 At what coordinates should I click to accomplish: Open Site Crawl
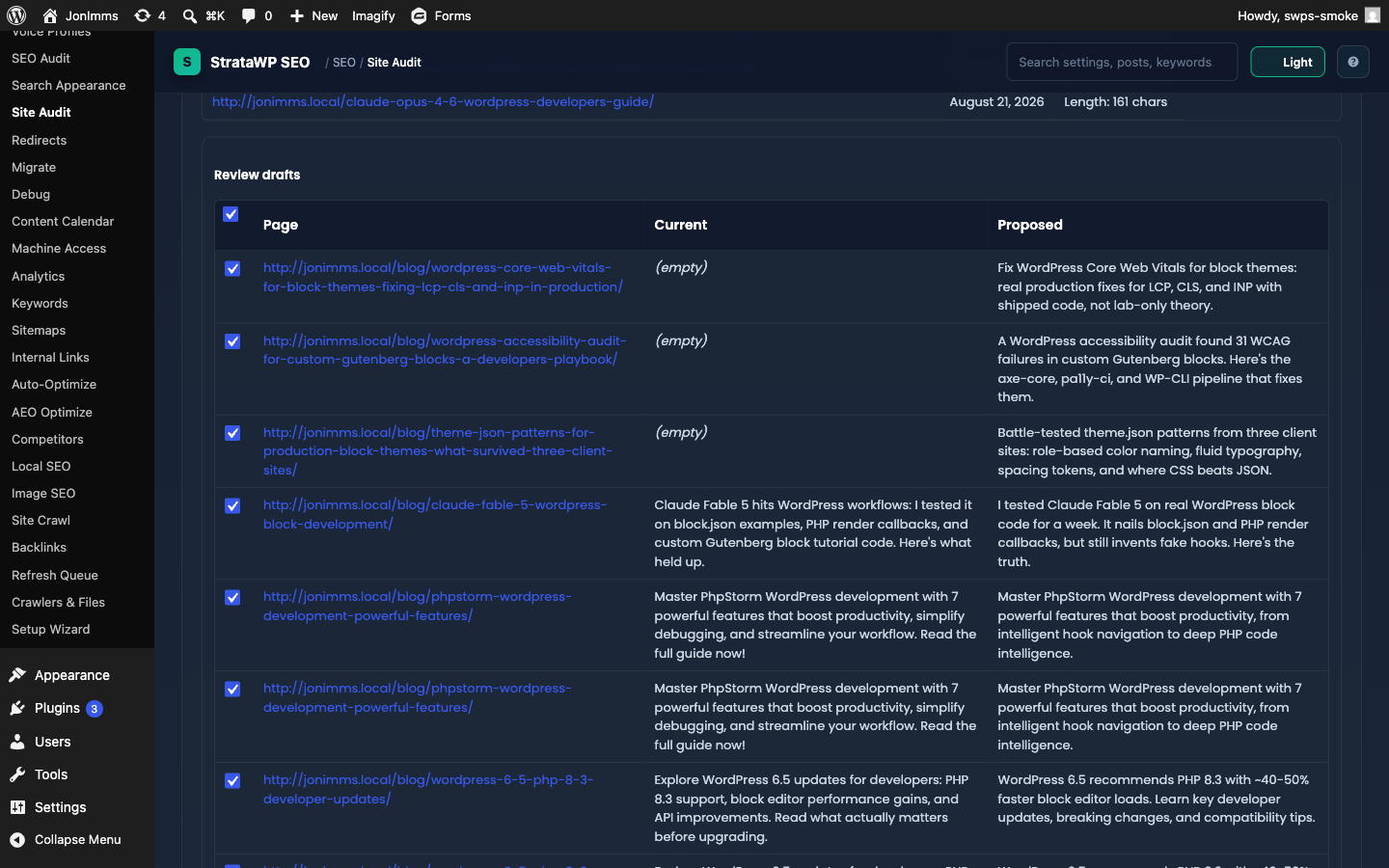point(41,520)
